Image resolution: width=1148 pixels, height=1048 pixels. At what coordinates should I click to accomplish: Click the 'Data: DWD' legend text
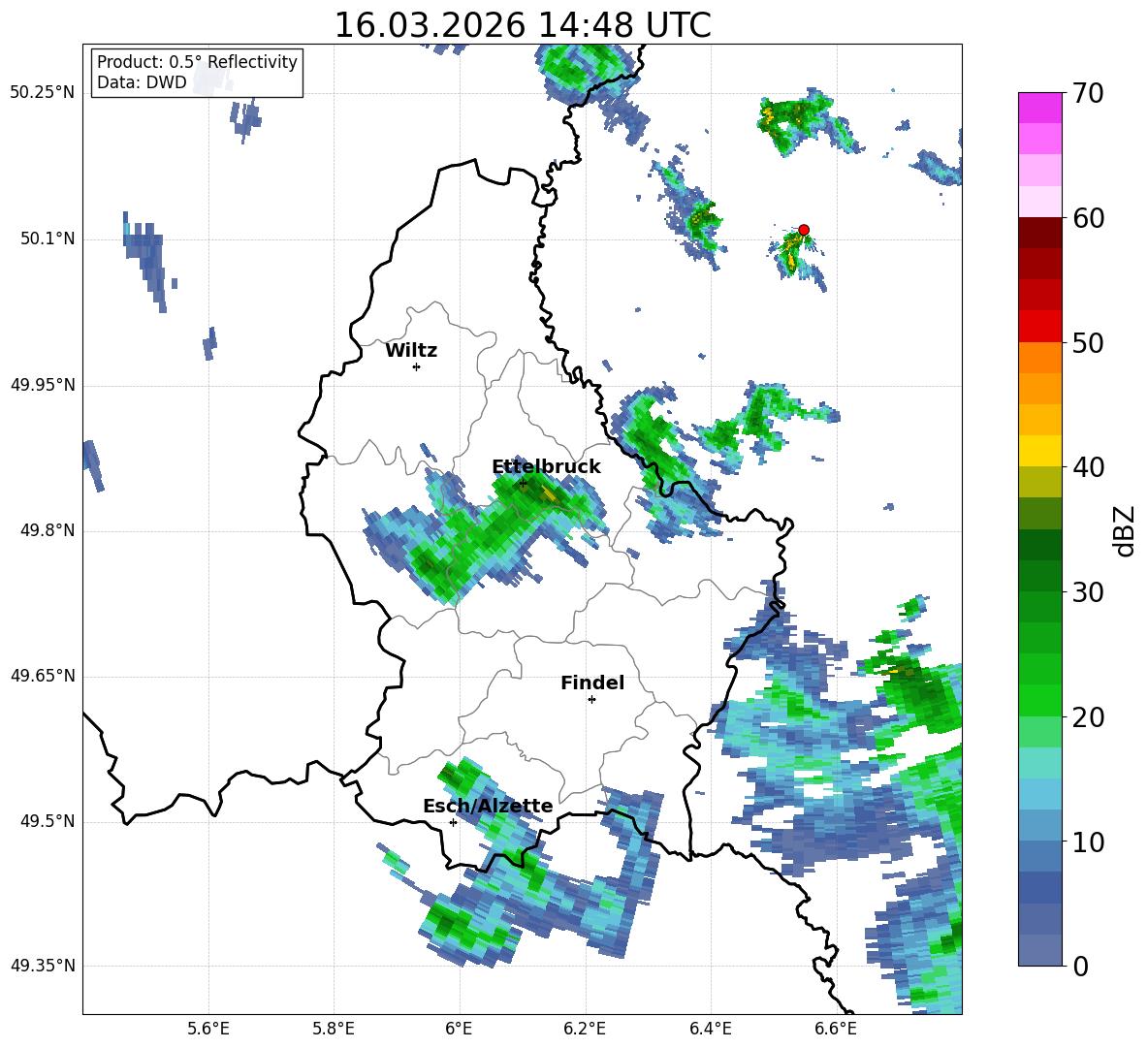[142, 82]
